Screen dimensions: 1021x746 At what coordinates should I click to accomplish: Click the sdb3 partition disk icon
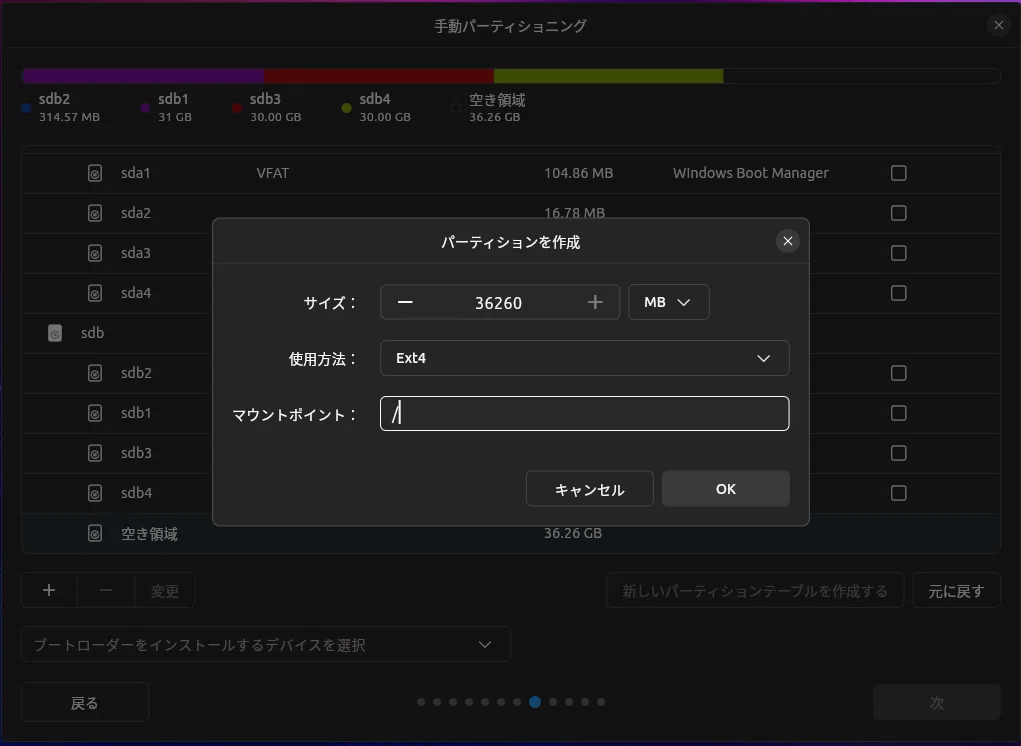(95, 453)
